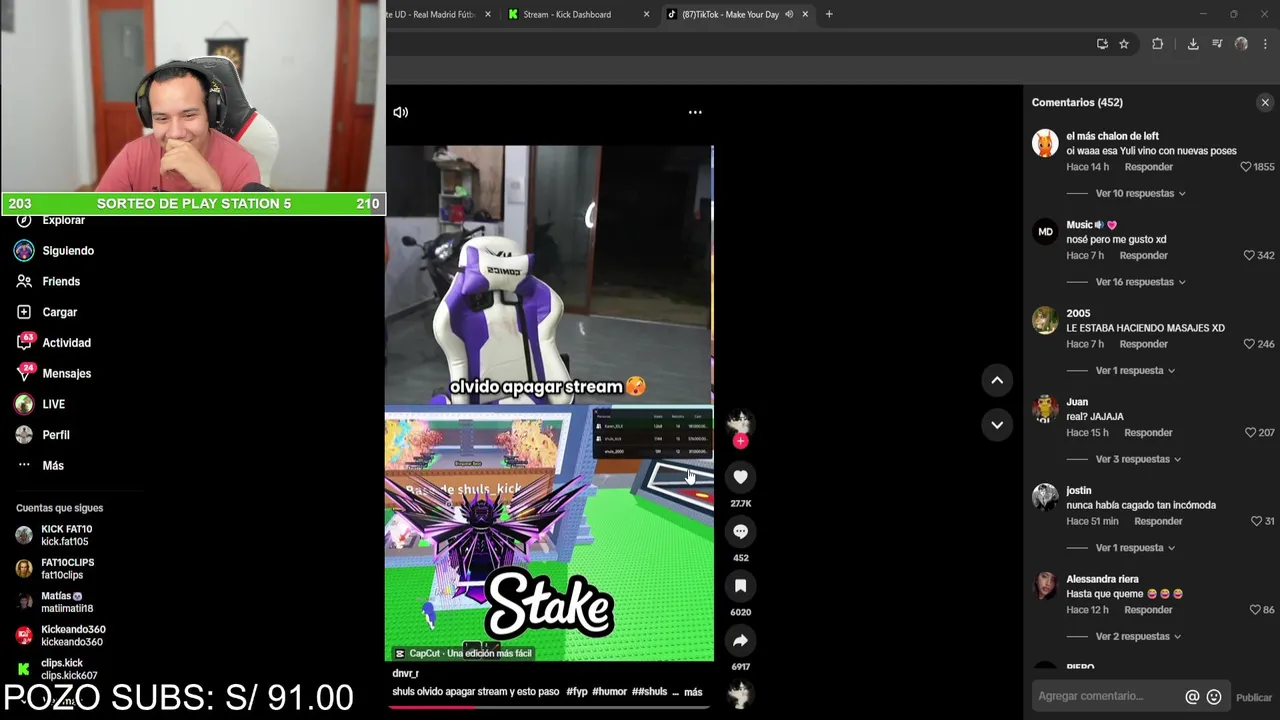This screenshot has width=1280, height=720.
Task: Reply to Music comment
Action: 1143,256
